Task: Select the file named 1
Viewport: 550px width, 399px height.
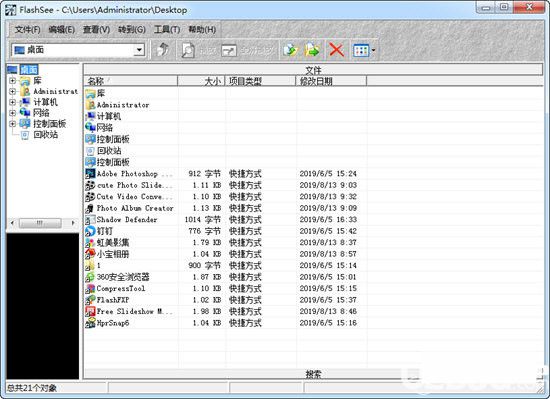Action: point(99,265)
